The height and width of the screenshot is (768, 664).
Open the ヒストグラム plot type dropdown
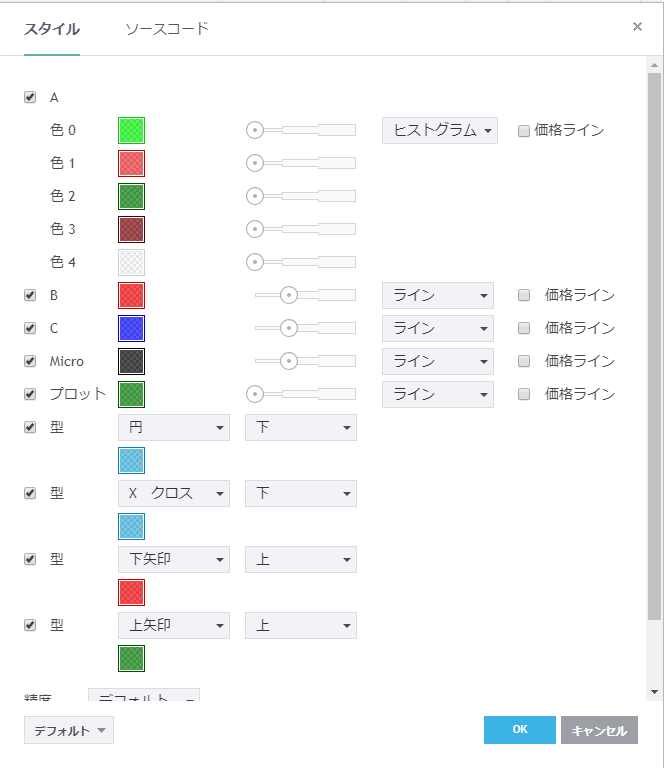click(x=440, y=130)
